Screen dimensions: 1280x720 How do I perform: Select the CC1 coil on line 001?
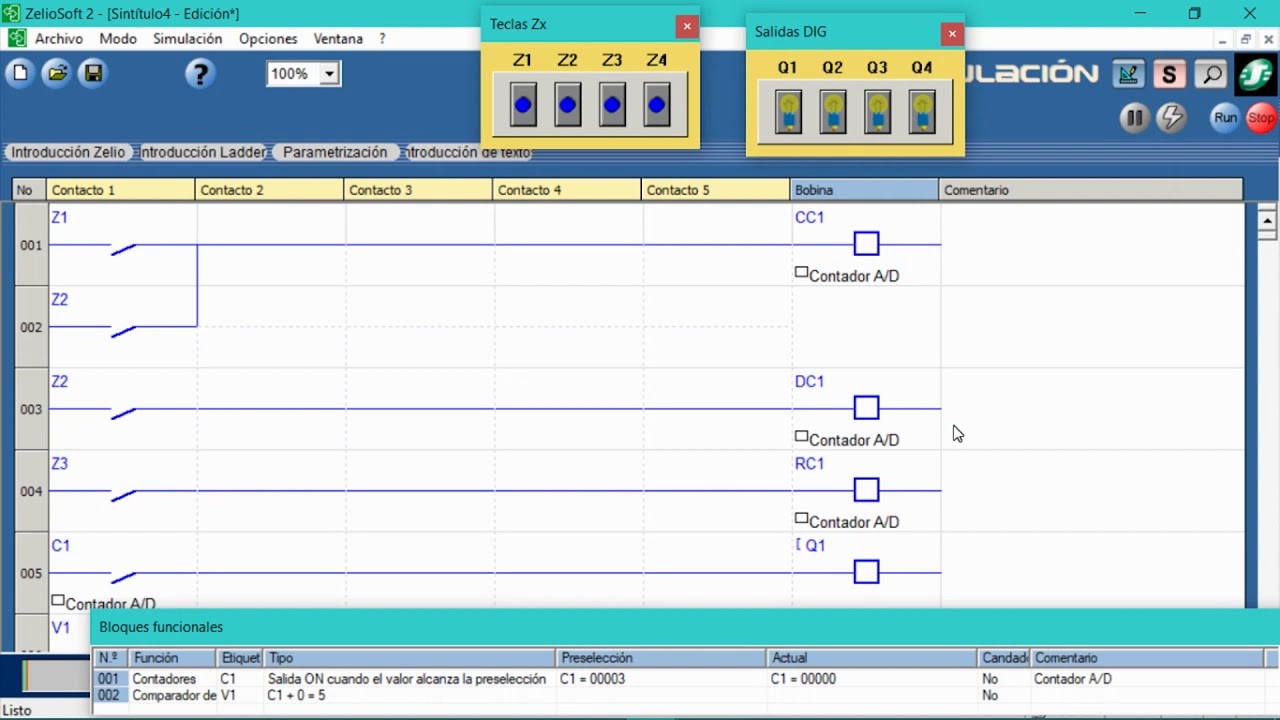[866, 244]
